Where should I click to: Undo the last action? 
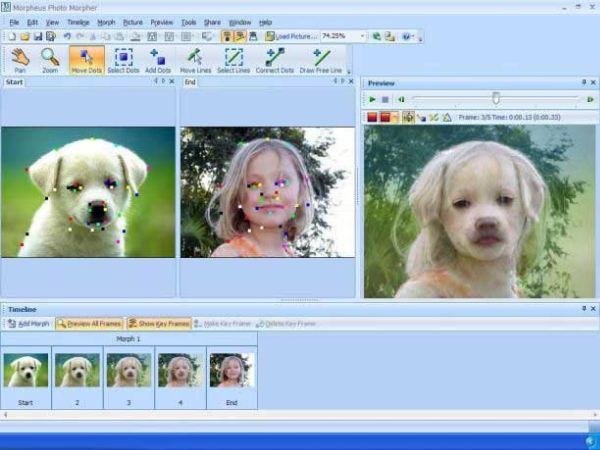click(67, 36)
